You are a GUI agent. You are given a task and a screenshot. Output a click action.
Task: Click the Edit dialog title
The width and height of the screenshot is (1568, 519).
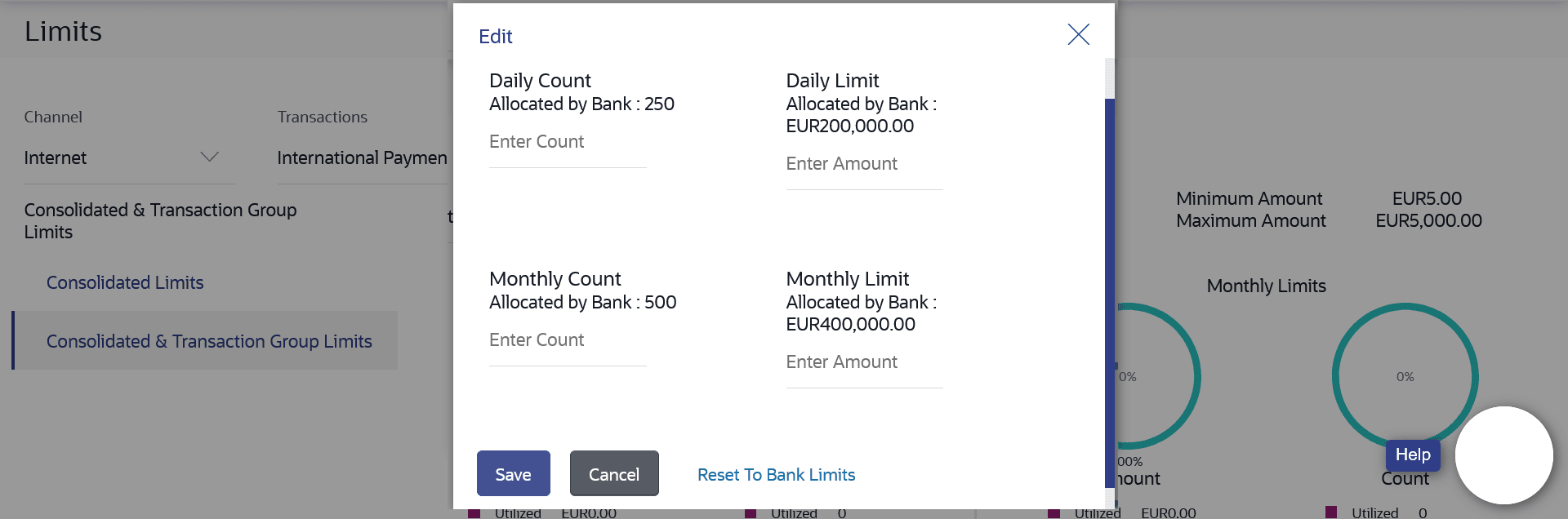point(495,37)
